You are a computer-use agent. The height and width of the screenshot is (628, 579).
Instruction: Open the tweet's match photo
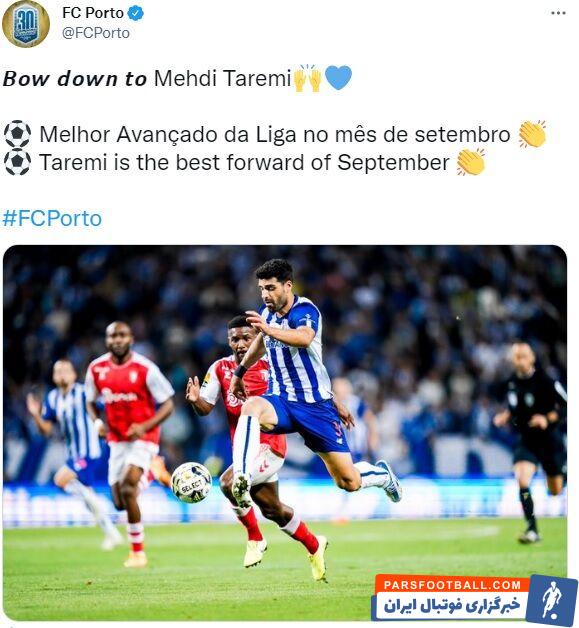pyautogui.click(x=285, y=433)
